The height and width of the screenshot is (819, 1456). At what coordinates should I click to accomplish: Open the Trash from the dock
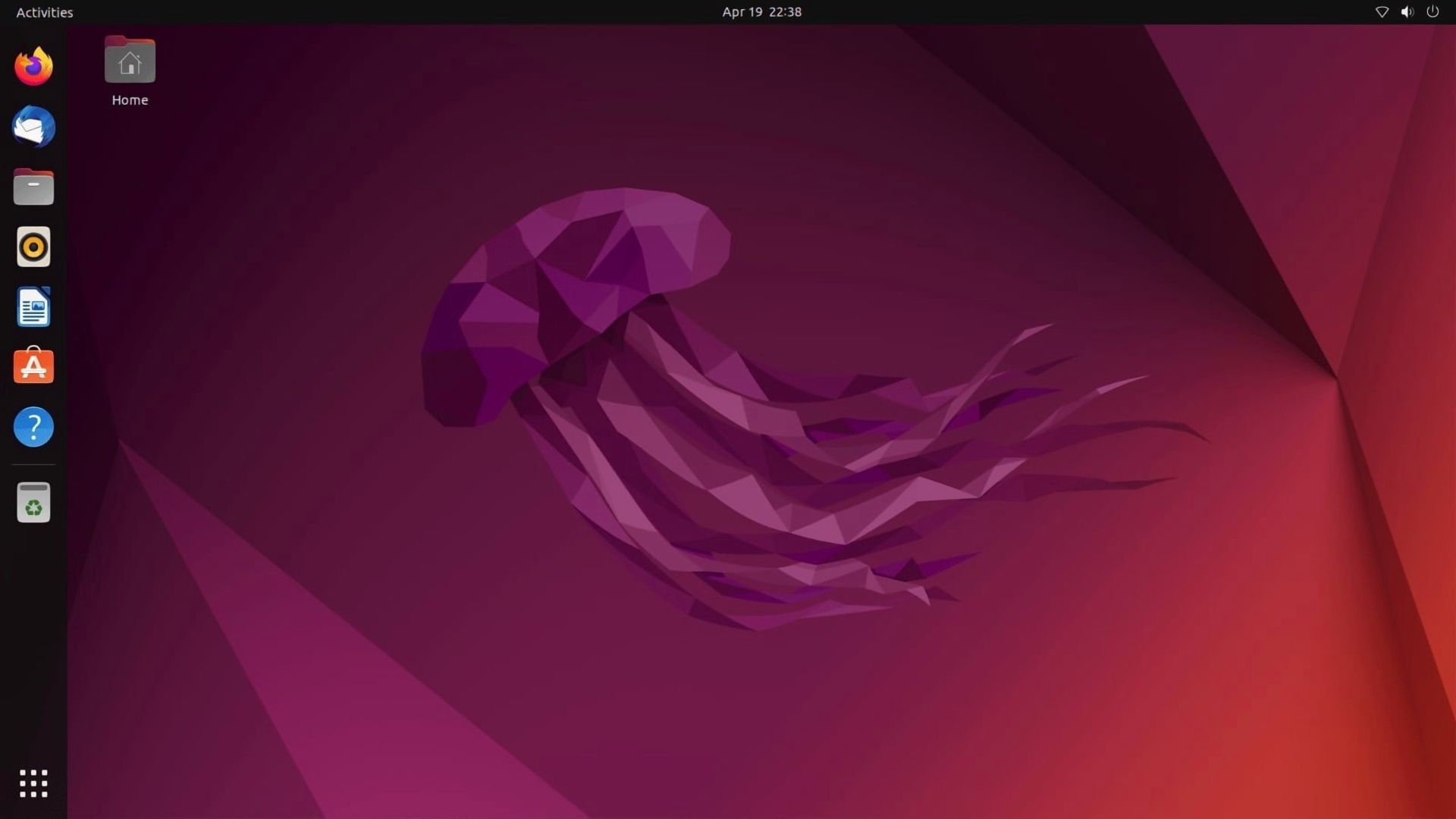point(33,502)
